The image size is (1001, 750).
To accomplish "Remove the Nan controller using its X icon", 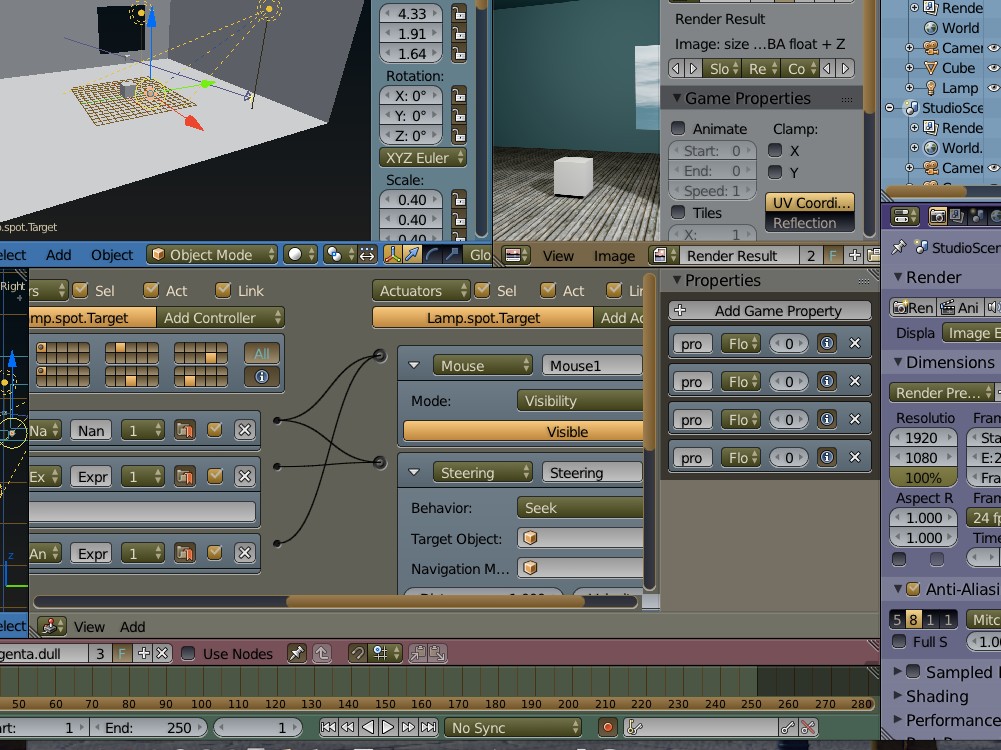I will tap(244, 430).
